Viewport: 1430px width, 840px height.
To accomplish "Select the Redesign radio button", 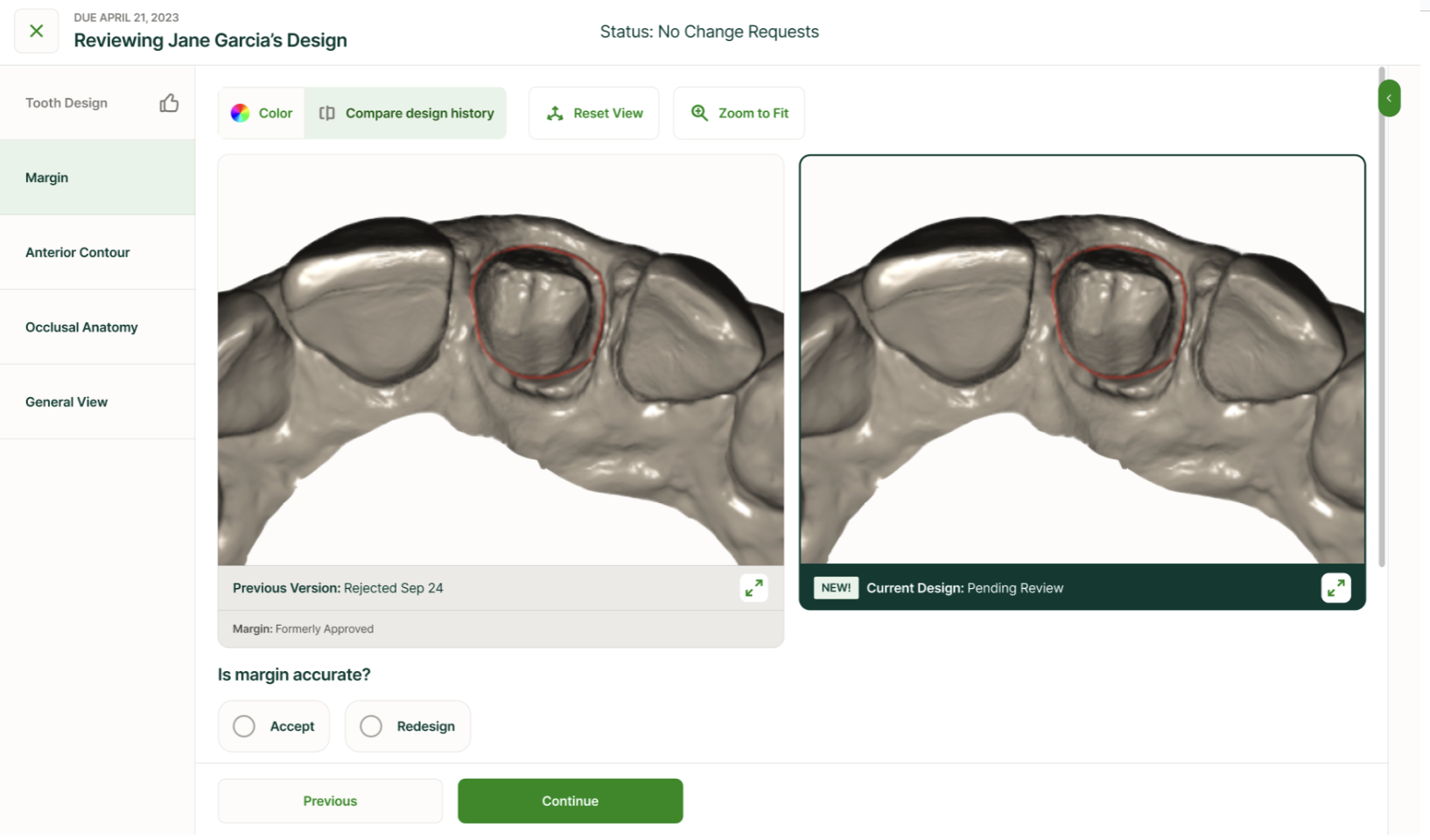I will [371, 726].
